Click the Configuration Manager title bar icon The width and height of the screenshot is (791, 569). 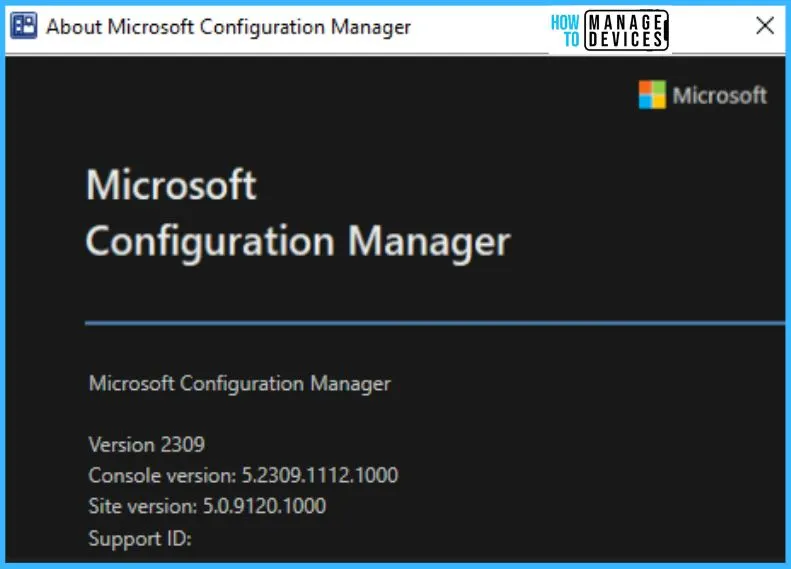click(24, 25)
